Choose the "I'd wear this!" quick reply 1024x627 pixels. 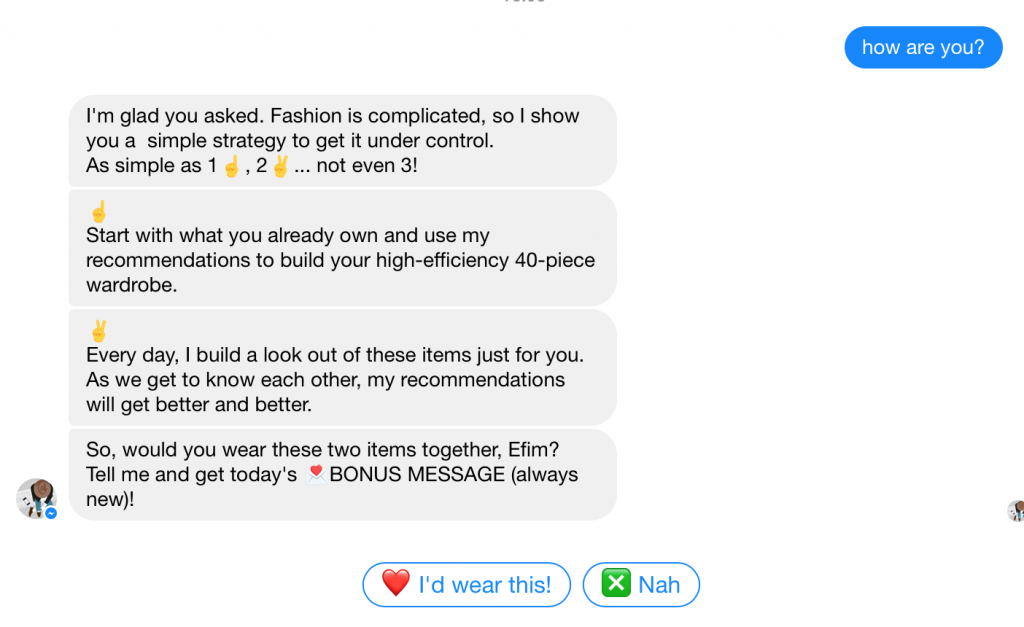pyautogui.click(x=466, y=585)
